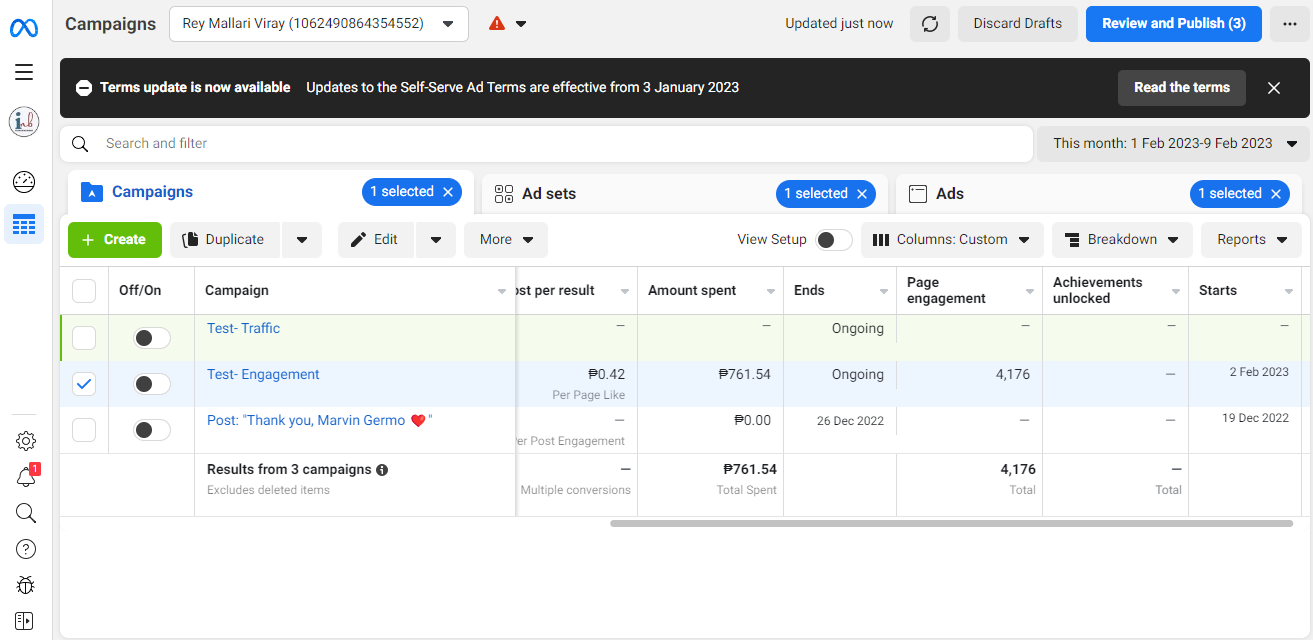Open the hamburger menu in sidebar
Screen dimensions: 1313x640
point(24,72)
